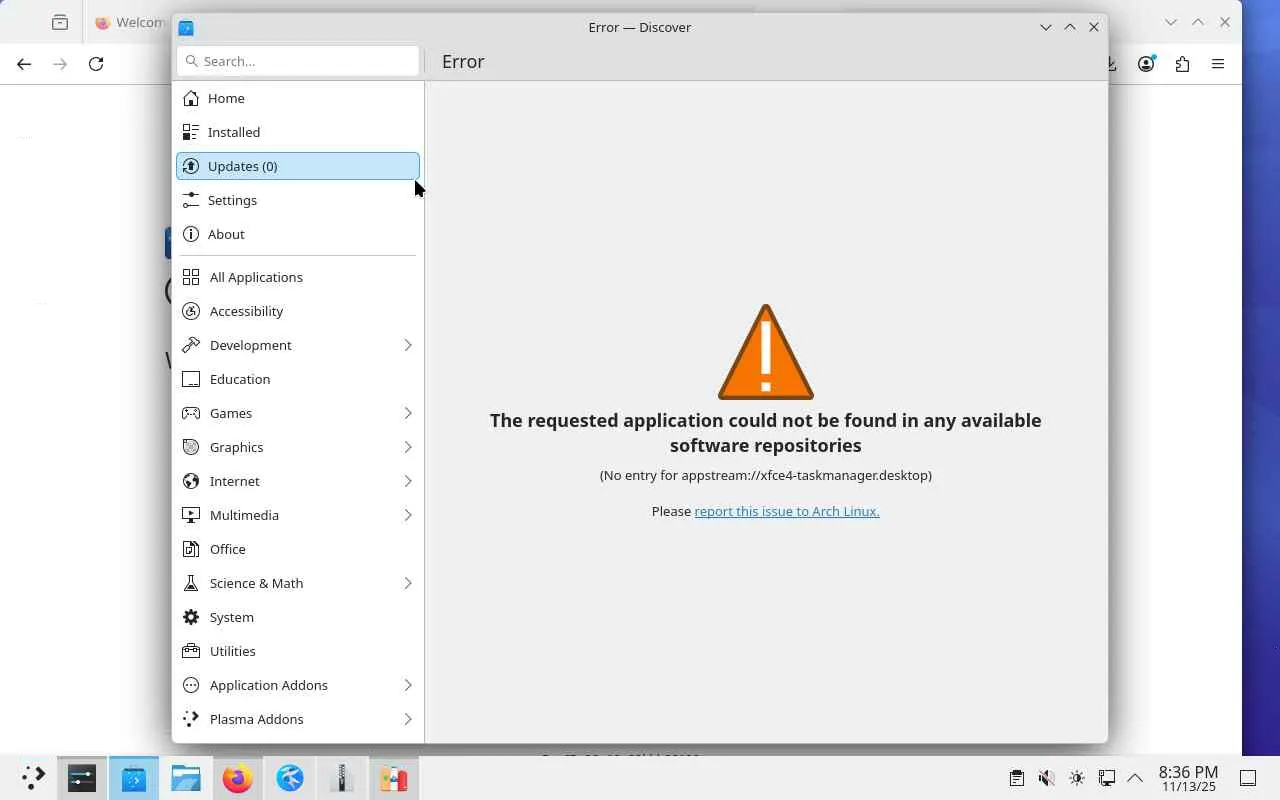Go back in the Firefox window
This screenshot has width=1280, height=800.
24,64
